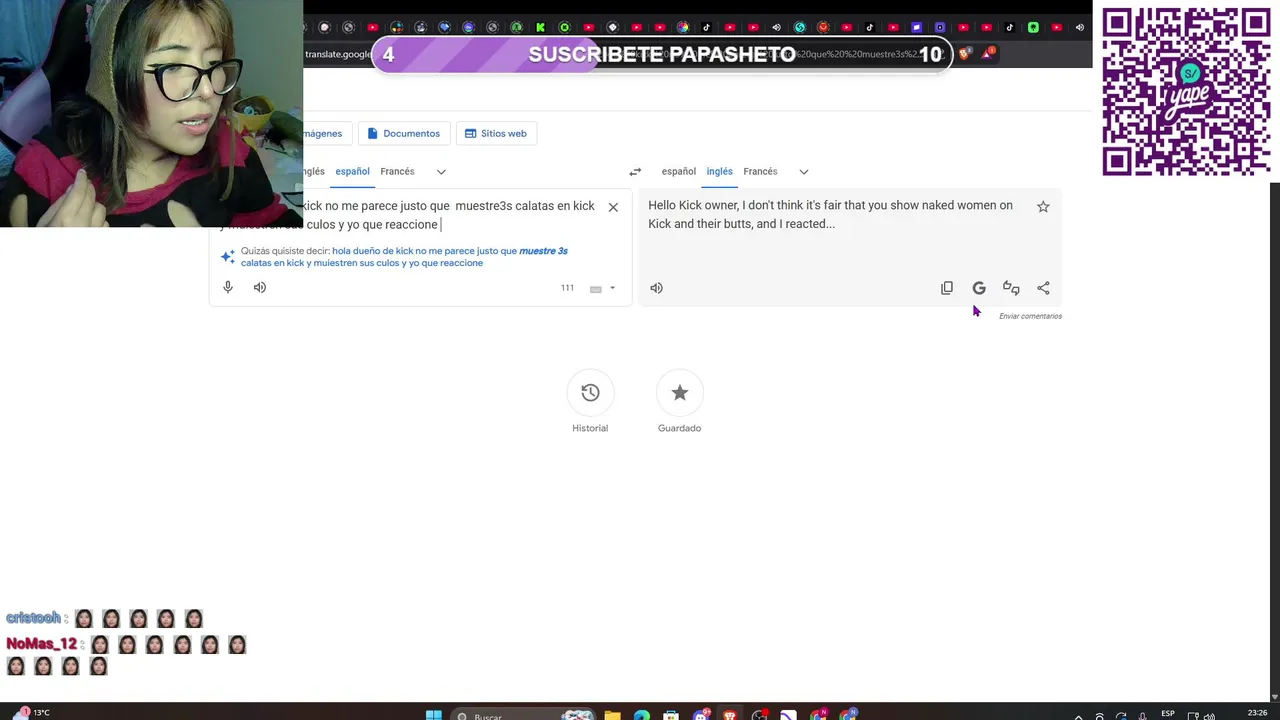Click Enviar comentarios link
The height and width of the screenshot is (720, 1280).
coord(1030,316)
